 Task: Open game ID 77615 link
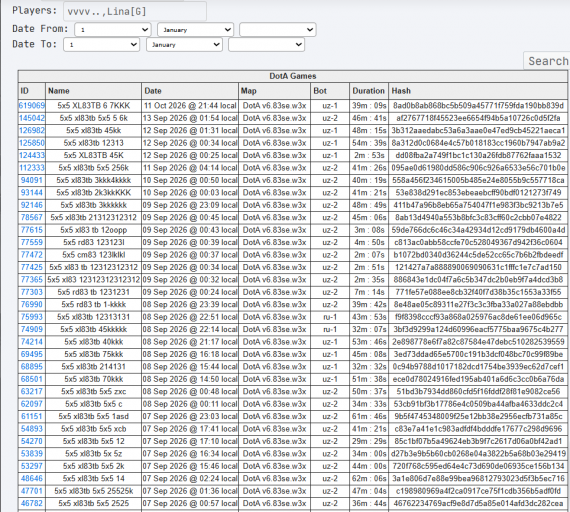tap(32, 230)
